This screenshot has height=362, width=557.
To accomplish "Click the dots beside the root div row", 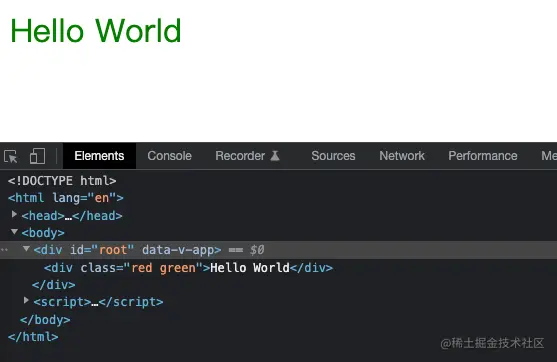I will pos(4,250).
